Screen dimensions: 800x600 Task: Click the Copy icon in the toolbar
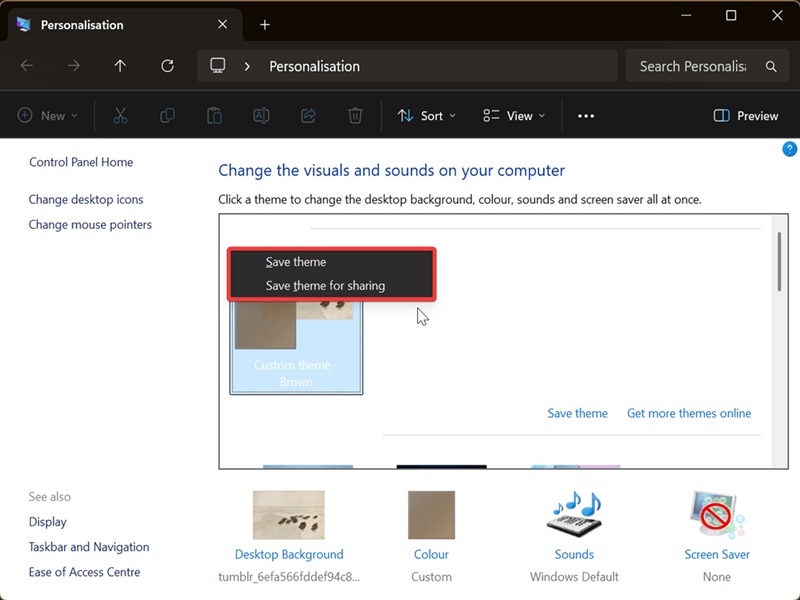point(167,116)
